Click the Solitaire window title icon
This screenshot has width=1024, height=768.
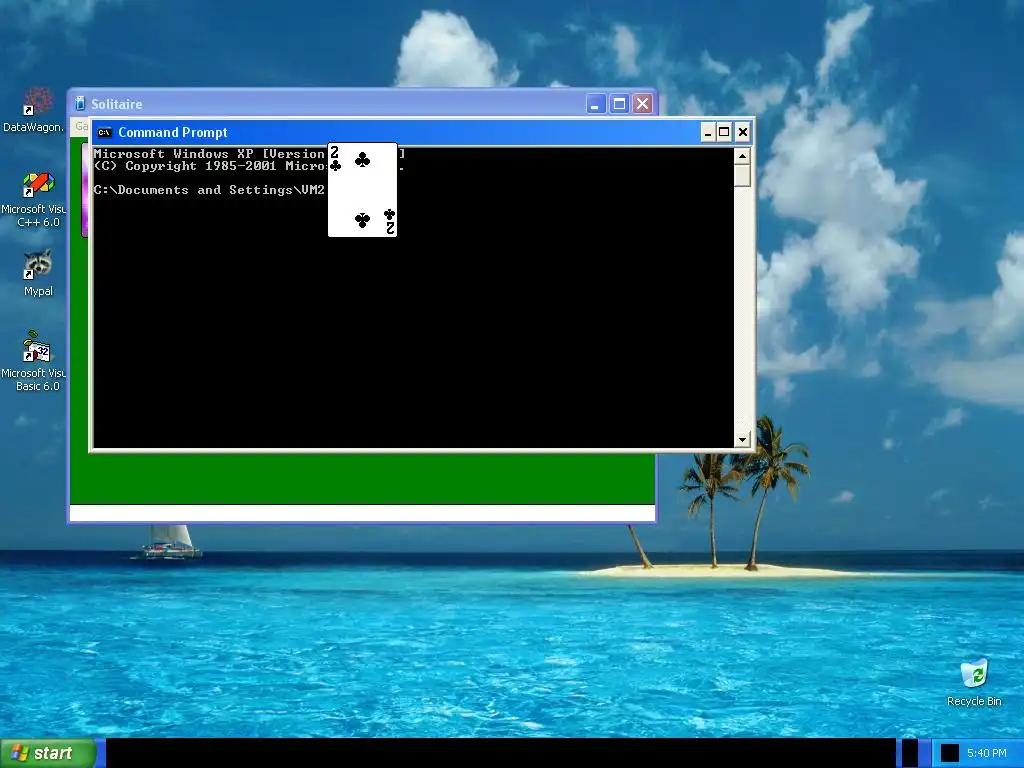pyautogui.click(x=80, y=103)
